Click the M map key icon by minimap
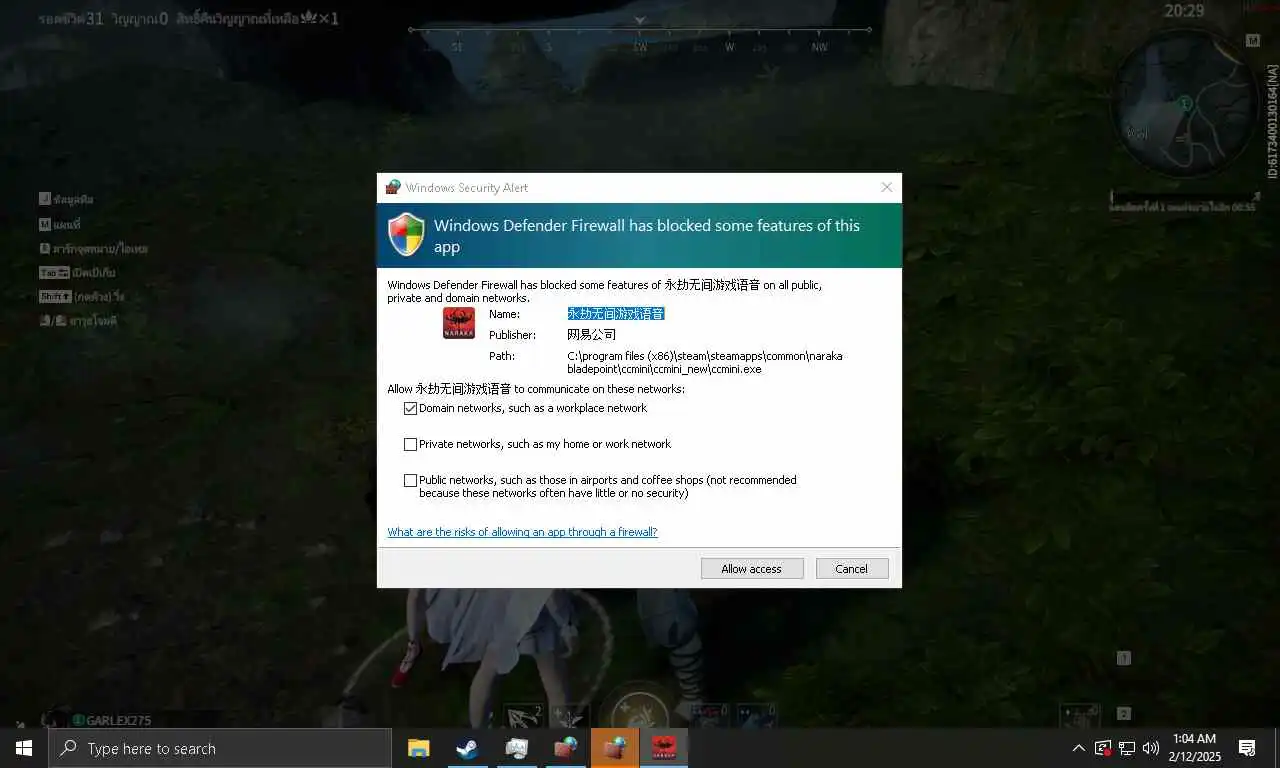The image size is (1280, 768). (1253, 40)
